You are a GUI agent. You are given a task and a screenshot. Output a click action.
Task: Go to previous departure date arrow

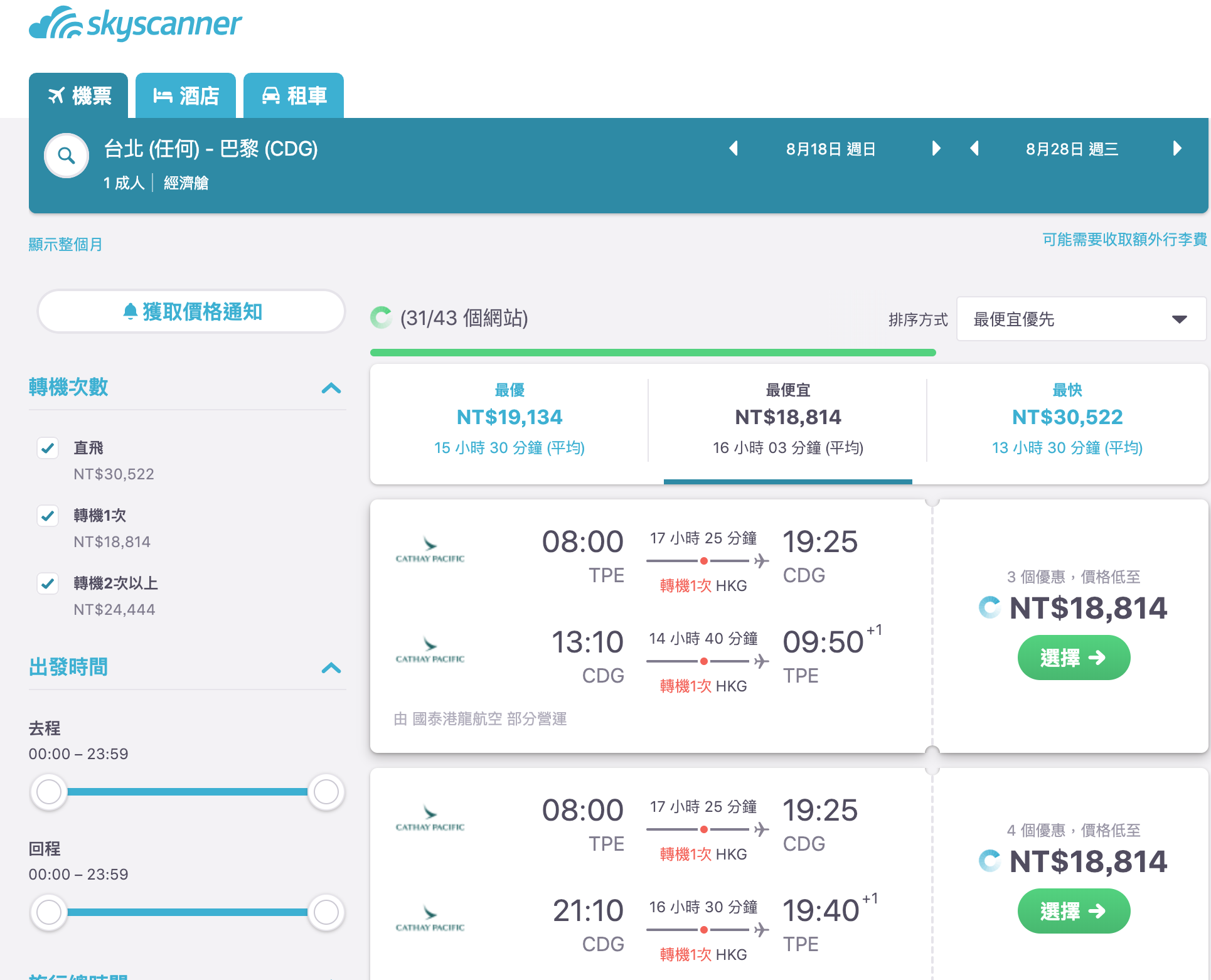[x=733, y=149]
